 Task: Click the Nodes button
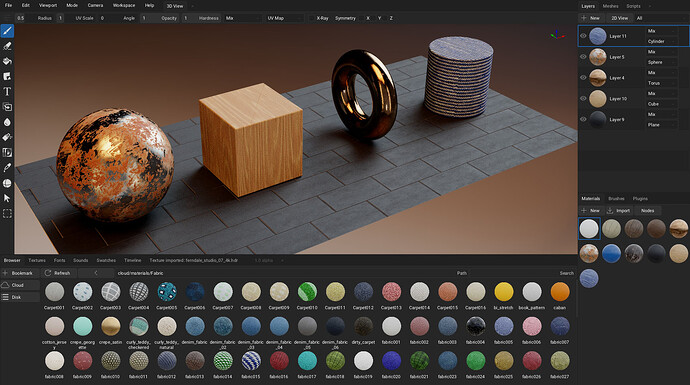pos(647,210)
